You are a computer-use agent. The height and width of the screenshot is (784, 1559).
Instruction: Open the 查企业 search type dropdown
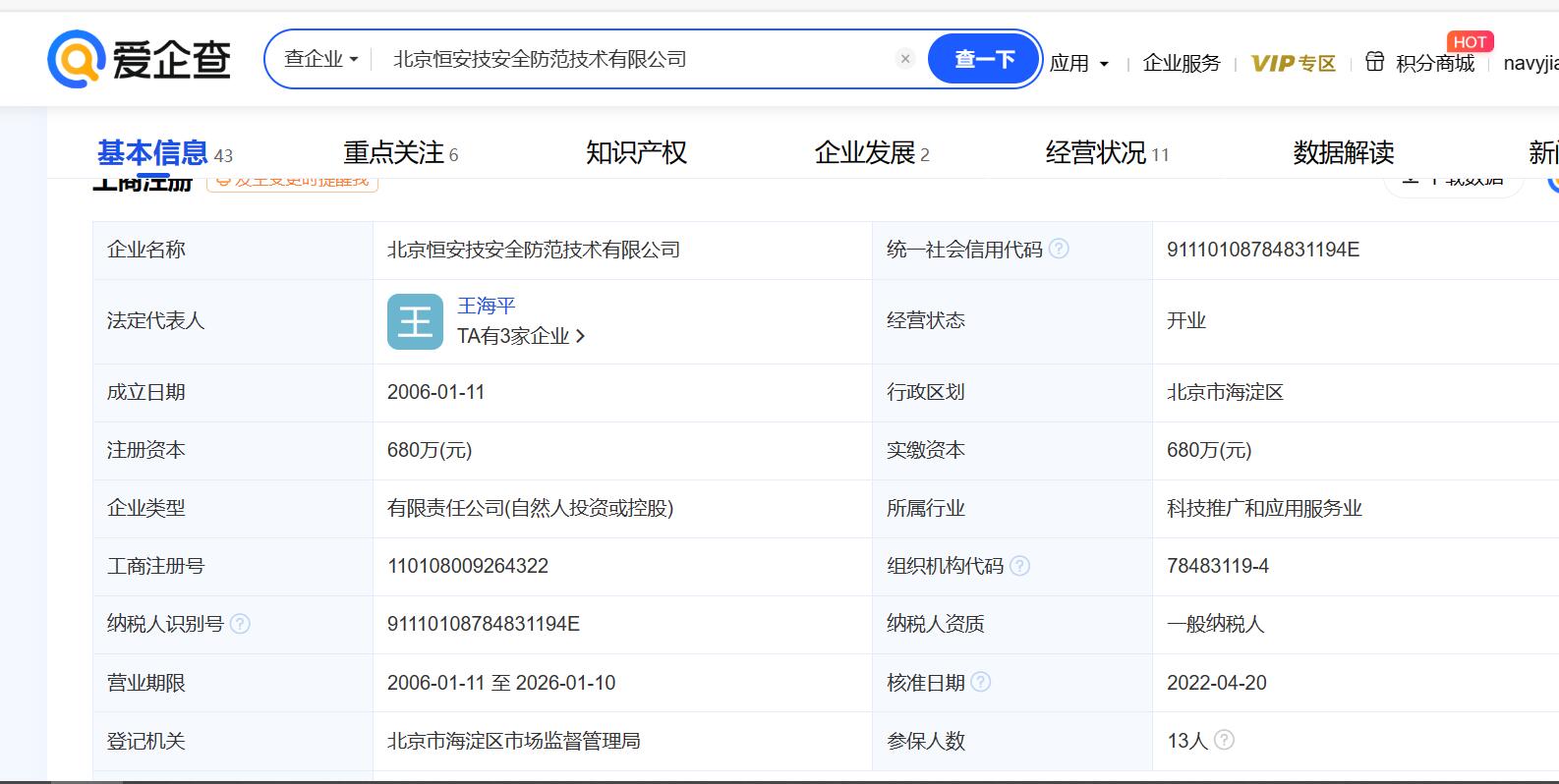(321, 59)
